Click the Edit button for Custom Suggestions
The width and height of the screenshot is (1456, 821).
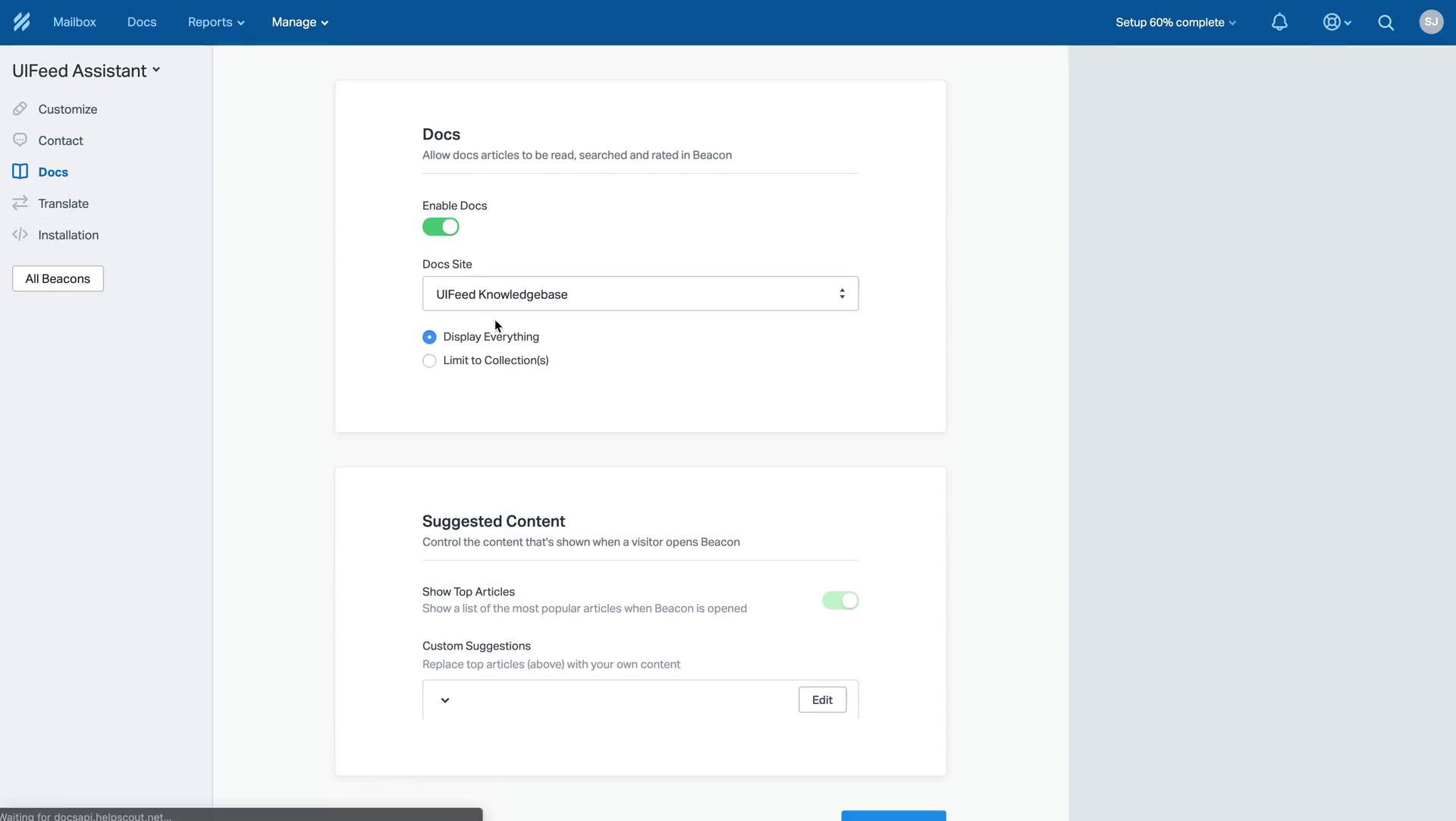click(x=822, y=700)
